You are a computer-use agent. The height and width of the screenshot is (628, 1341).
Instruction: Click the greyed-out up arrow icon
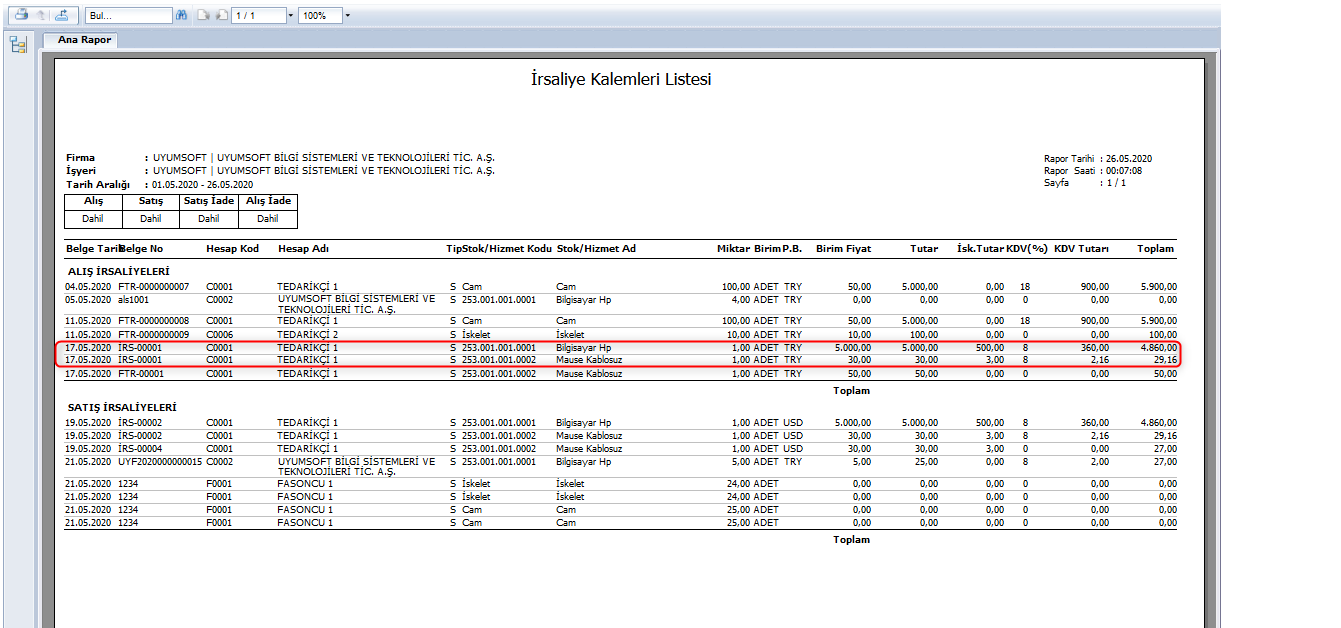(x=41, y=16)
